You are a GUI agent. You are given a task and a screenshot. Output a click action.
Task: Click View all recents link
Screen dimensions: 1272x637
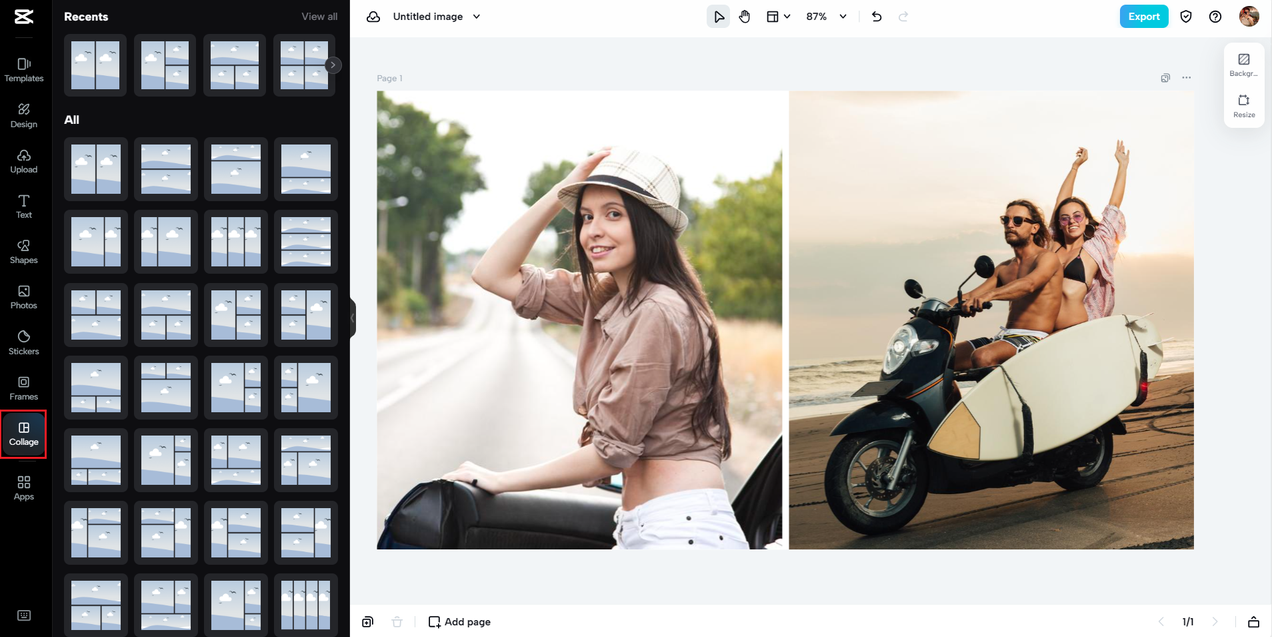point(319,17)
